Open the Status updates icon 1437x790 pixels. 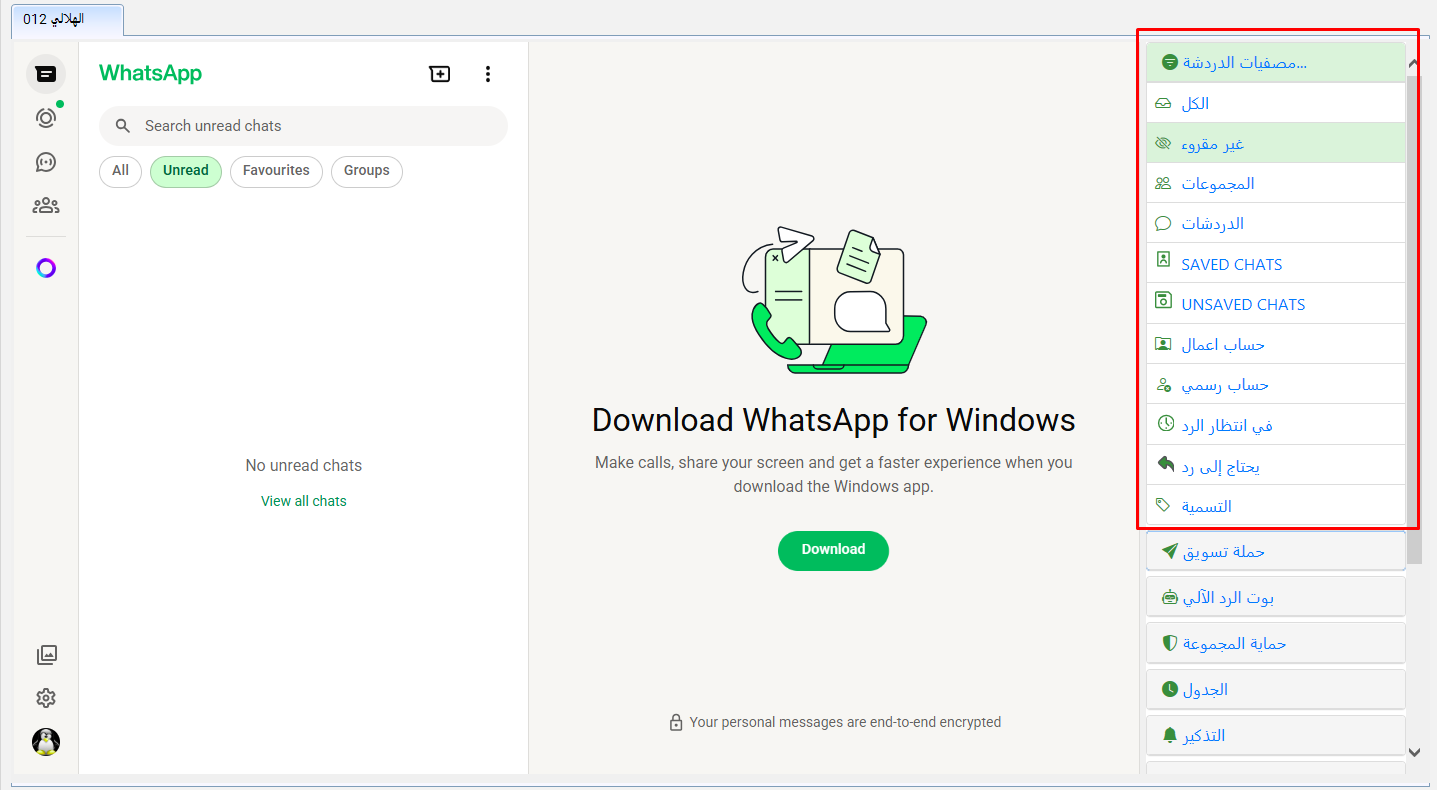pos(45,118)
